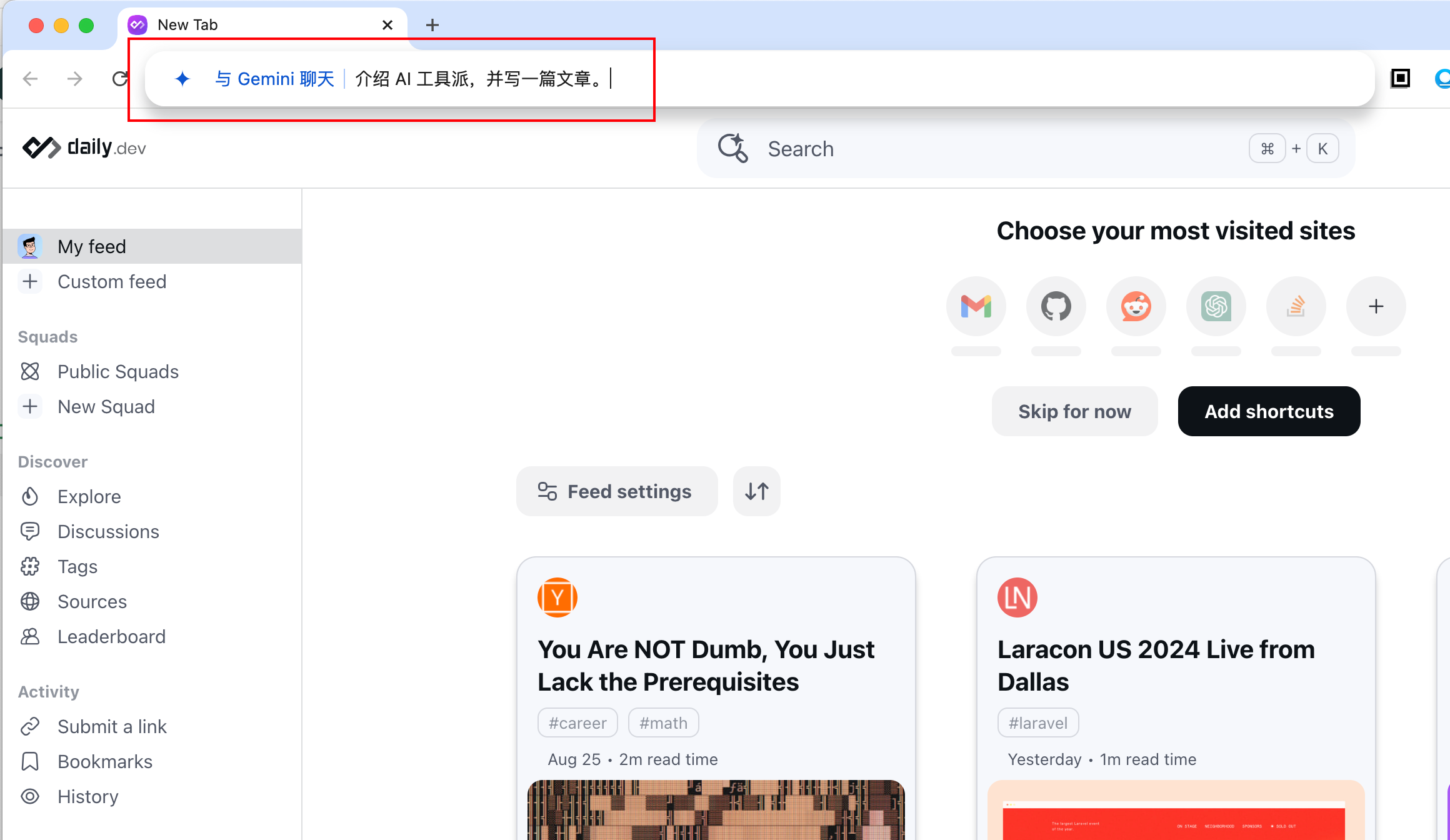Create a Custom feed

152,281
